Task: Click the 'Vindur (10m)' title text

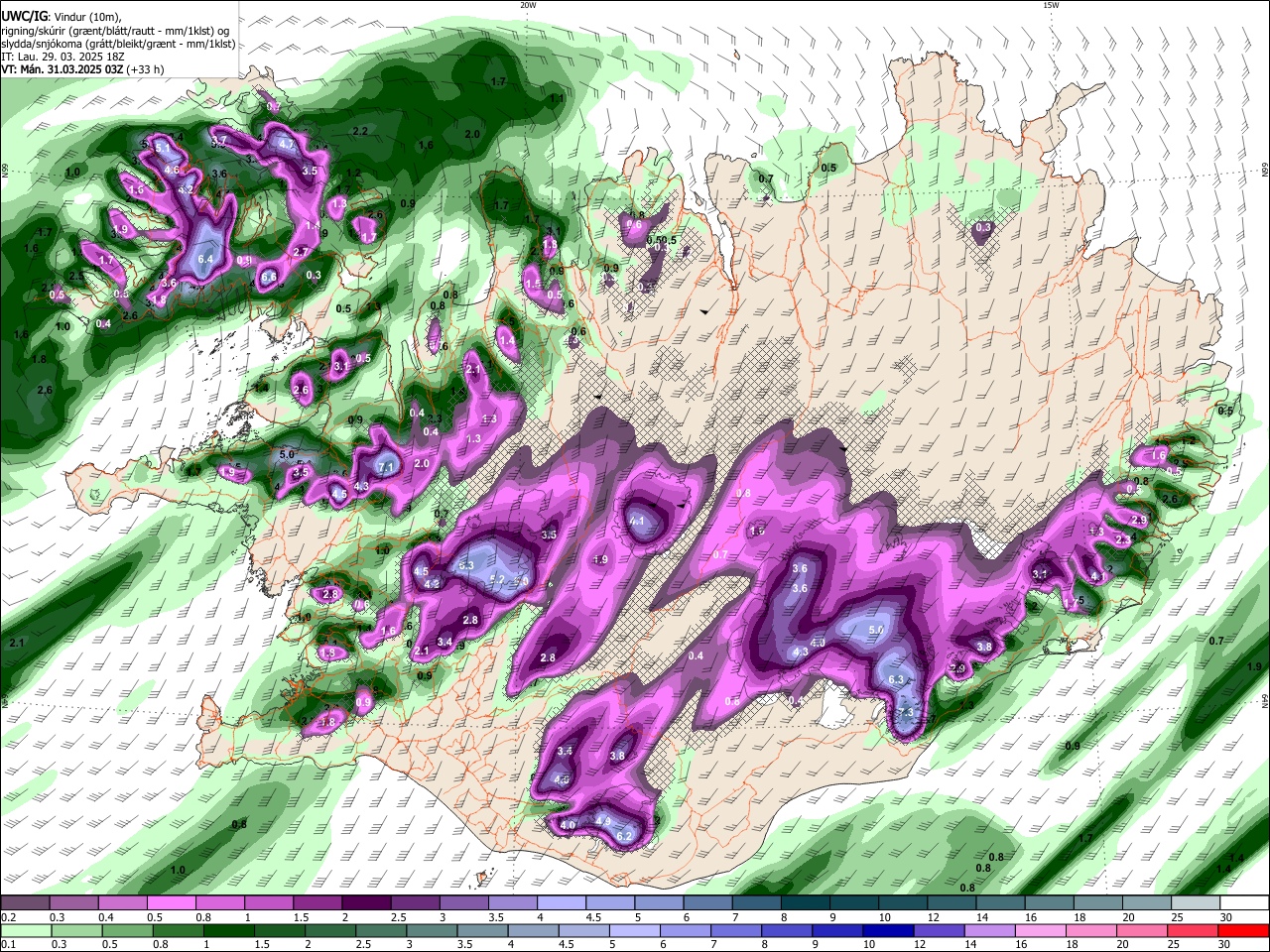Action: [x=87, y=17]
